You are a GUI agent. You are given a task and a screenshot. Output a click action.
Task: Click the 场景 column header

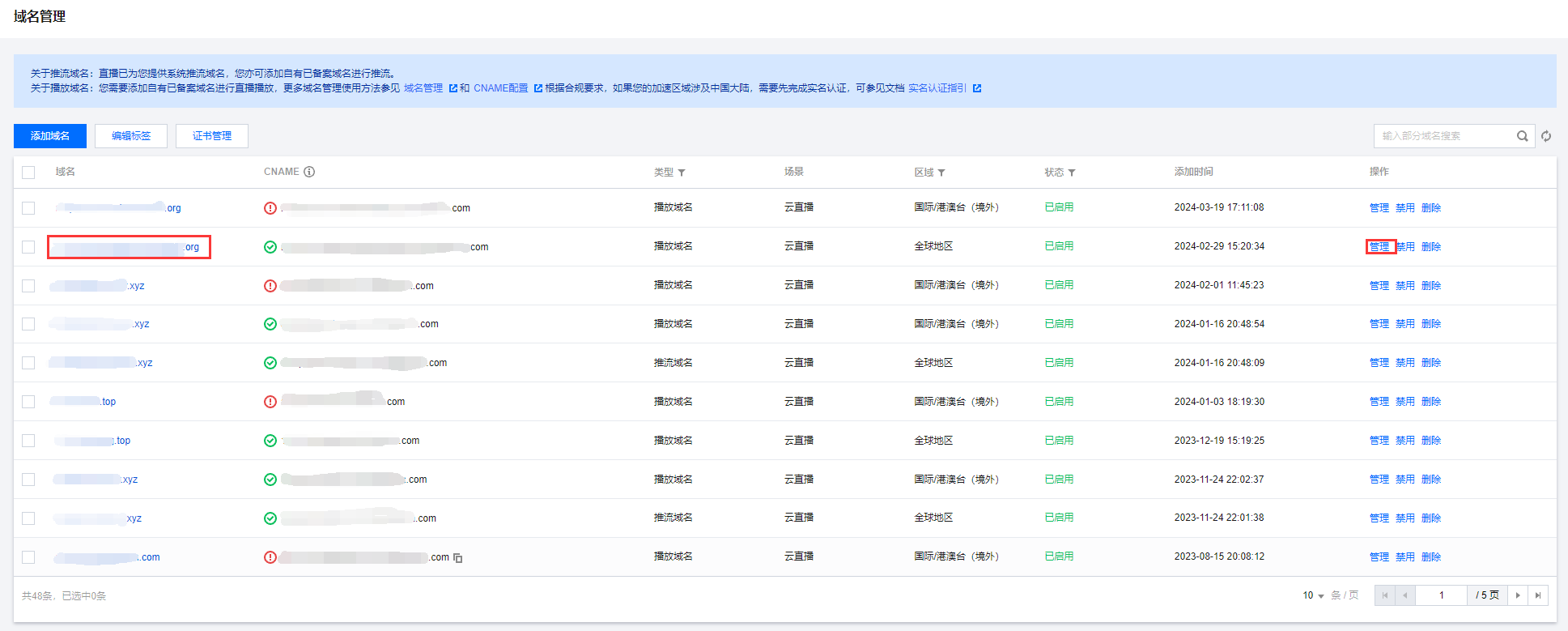pos(794,172)
